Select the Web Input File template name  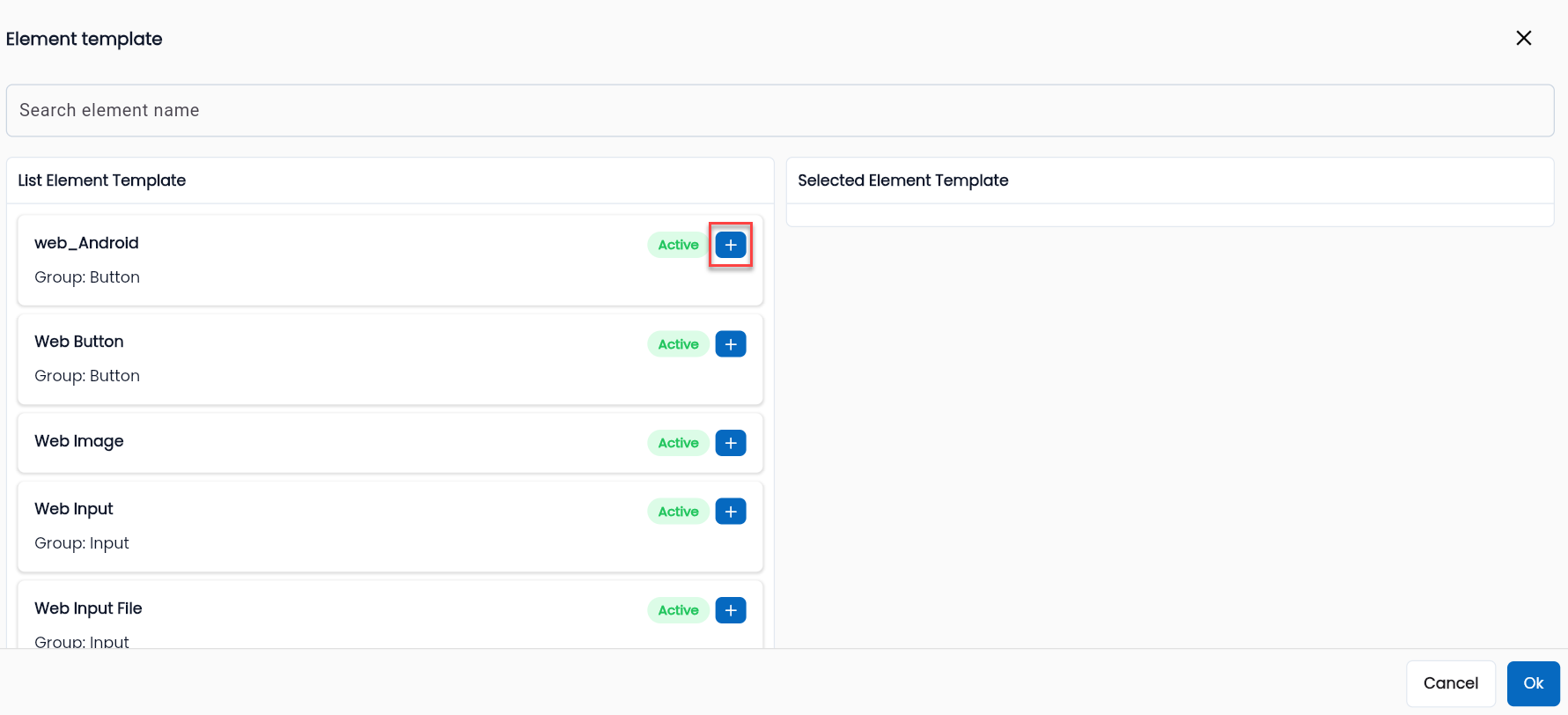click(x=88, y=608)
